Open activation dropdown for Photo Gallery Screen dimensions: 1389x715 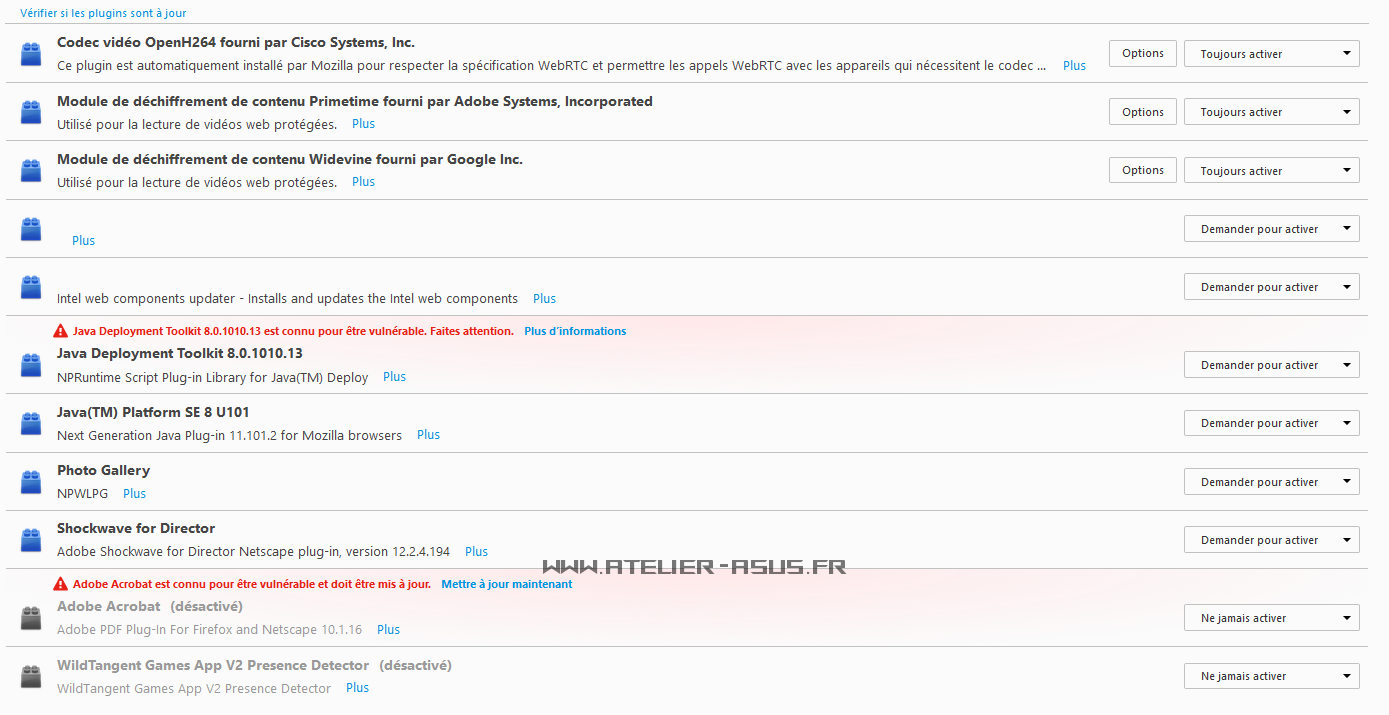click(1271, 482)
